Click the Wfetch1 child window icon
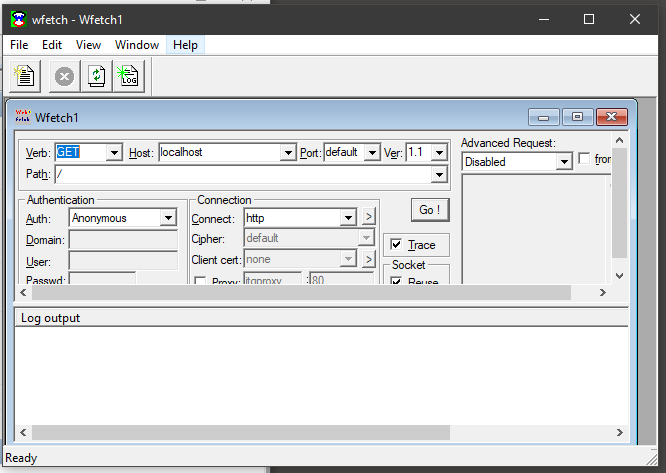This screenshot has width=666, height=473. [23, 116]
